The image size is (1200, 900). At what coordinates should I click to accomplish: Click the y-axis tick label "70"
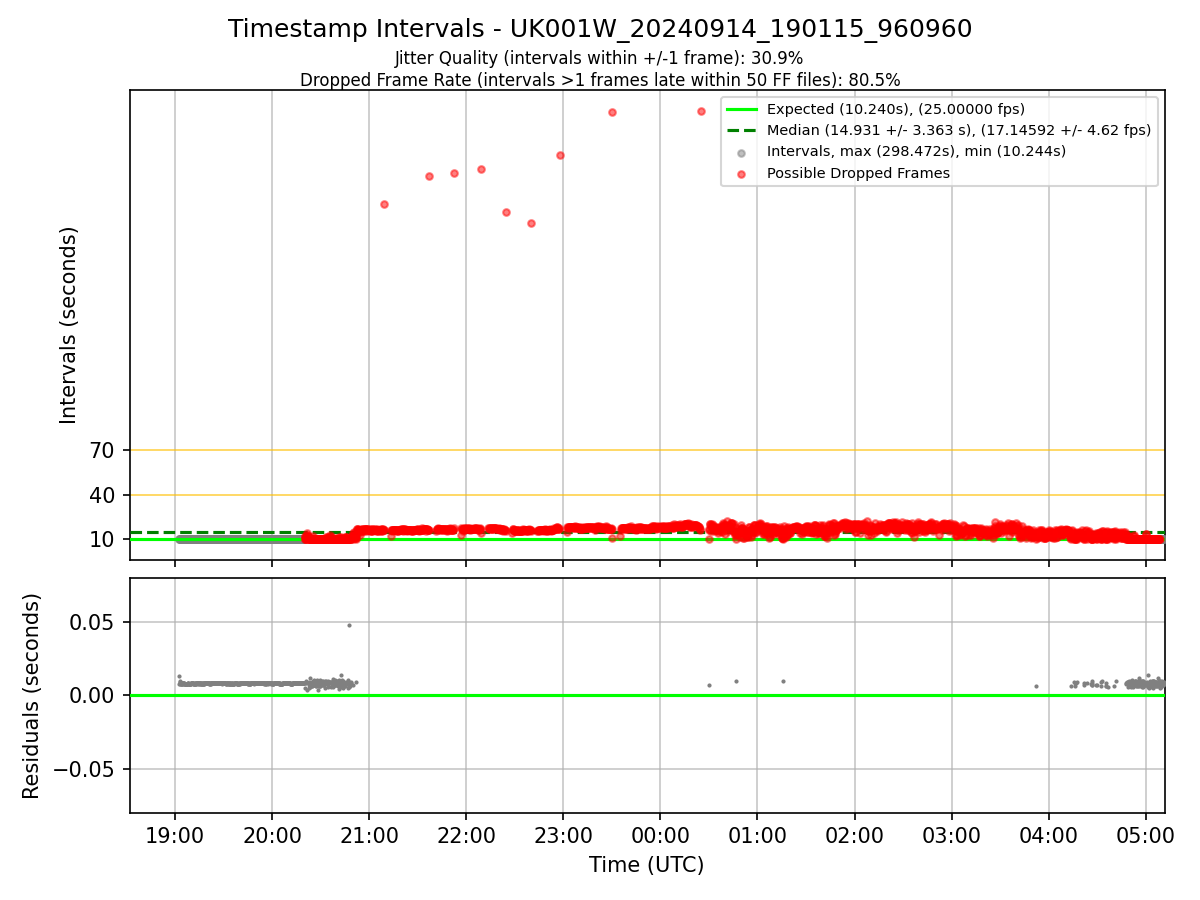pos(102,451)
